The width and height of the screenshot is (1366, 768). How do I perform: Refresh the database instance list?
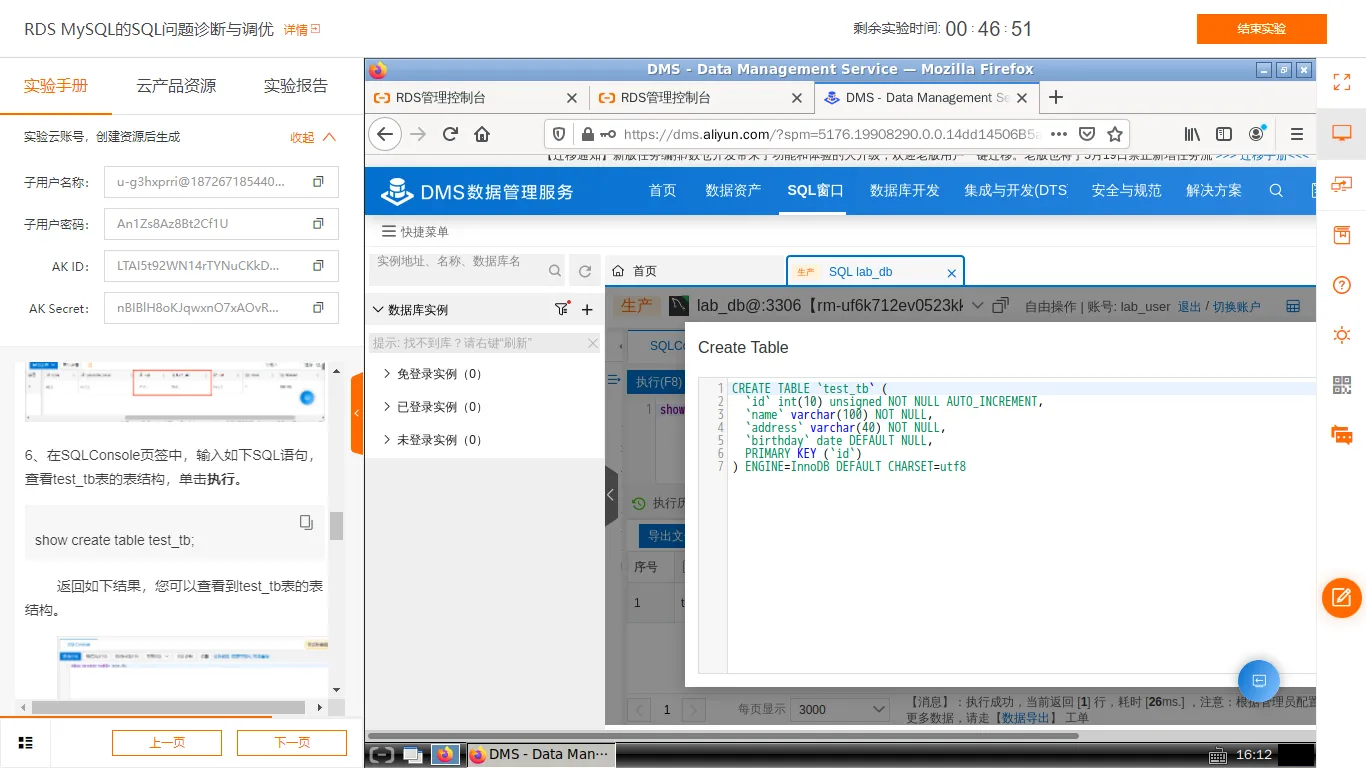[585, 271]
